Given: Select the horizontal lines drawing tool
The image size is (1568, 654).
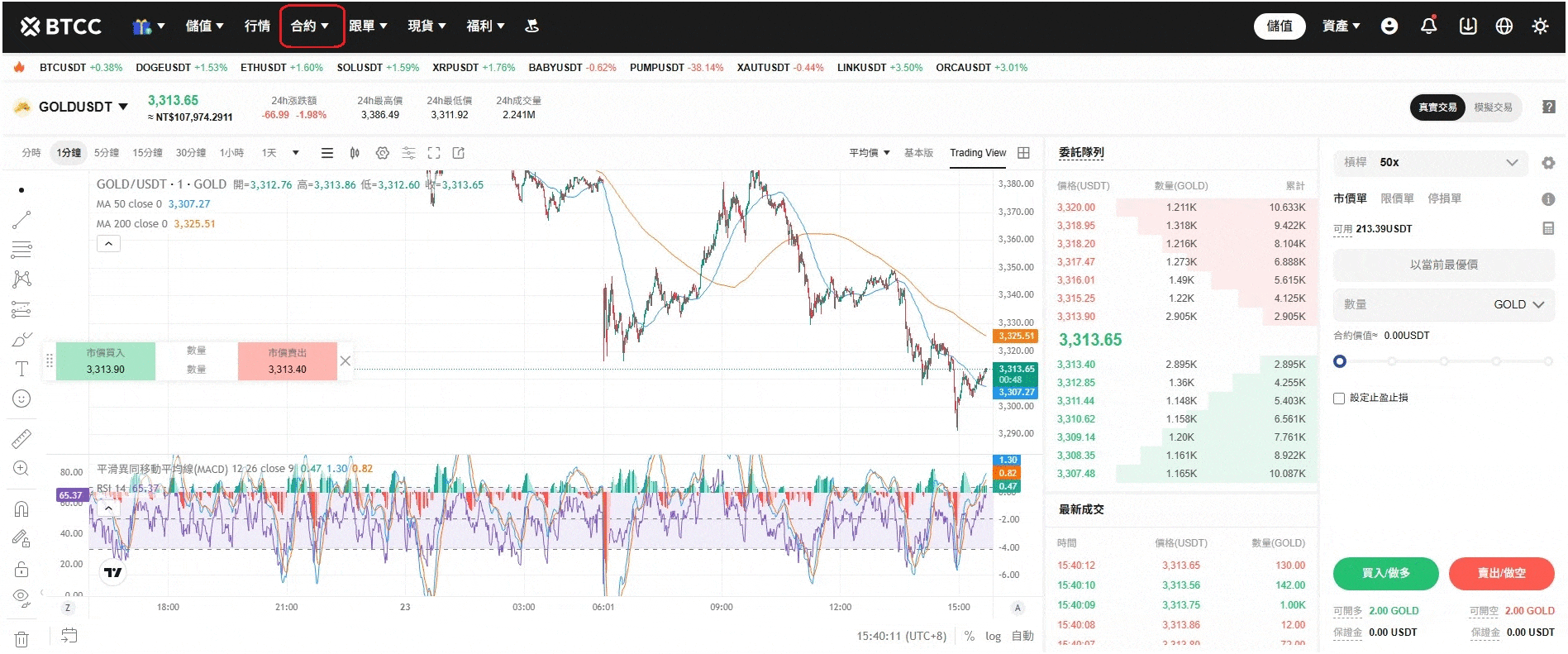Looking at the screenshot, I should 21,249.
